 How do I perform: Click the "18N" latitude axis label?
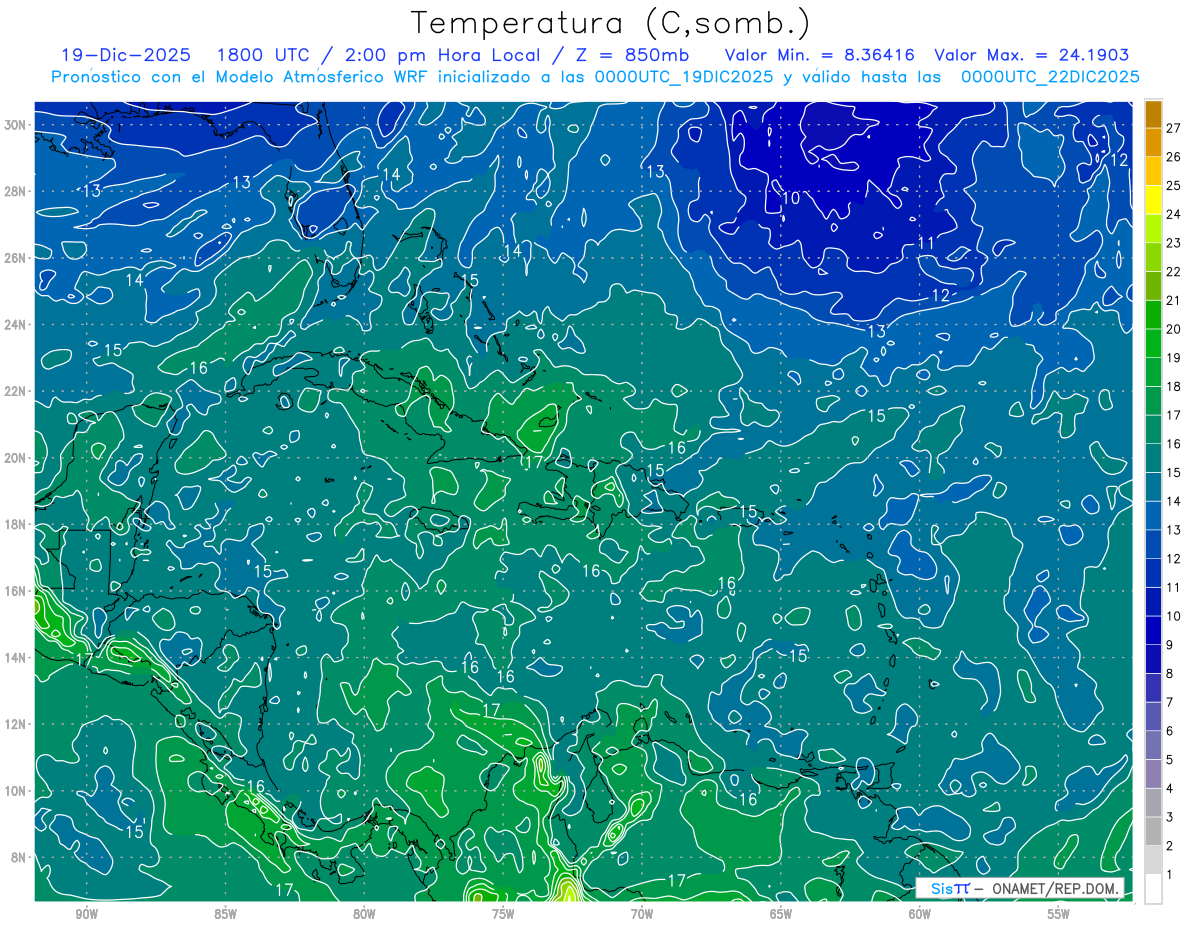(x=15, y=524)
